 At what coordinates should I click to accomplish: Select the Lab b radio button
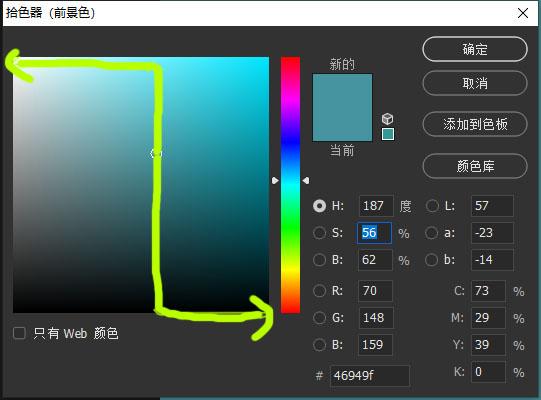432,260
